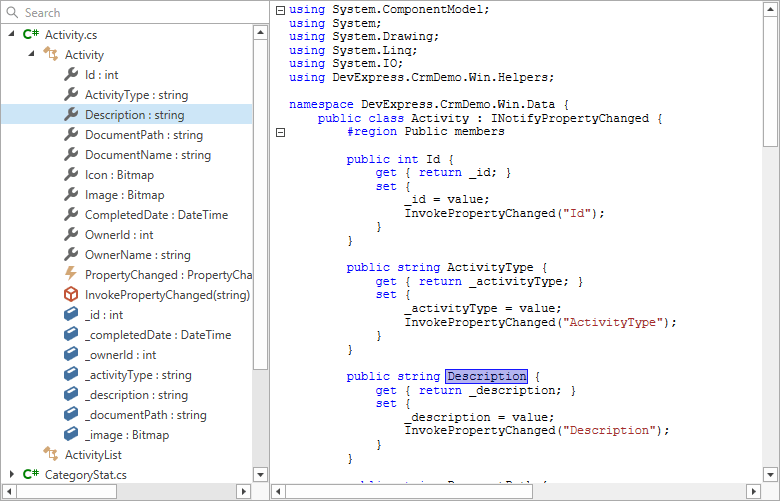
Task: Click the field icon beside _id : int
Action: (71, 314)
